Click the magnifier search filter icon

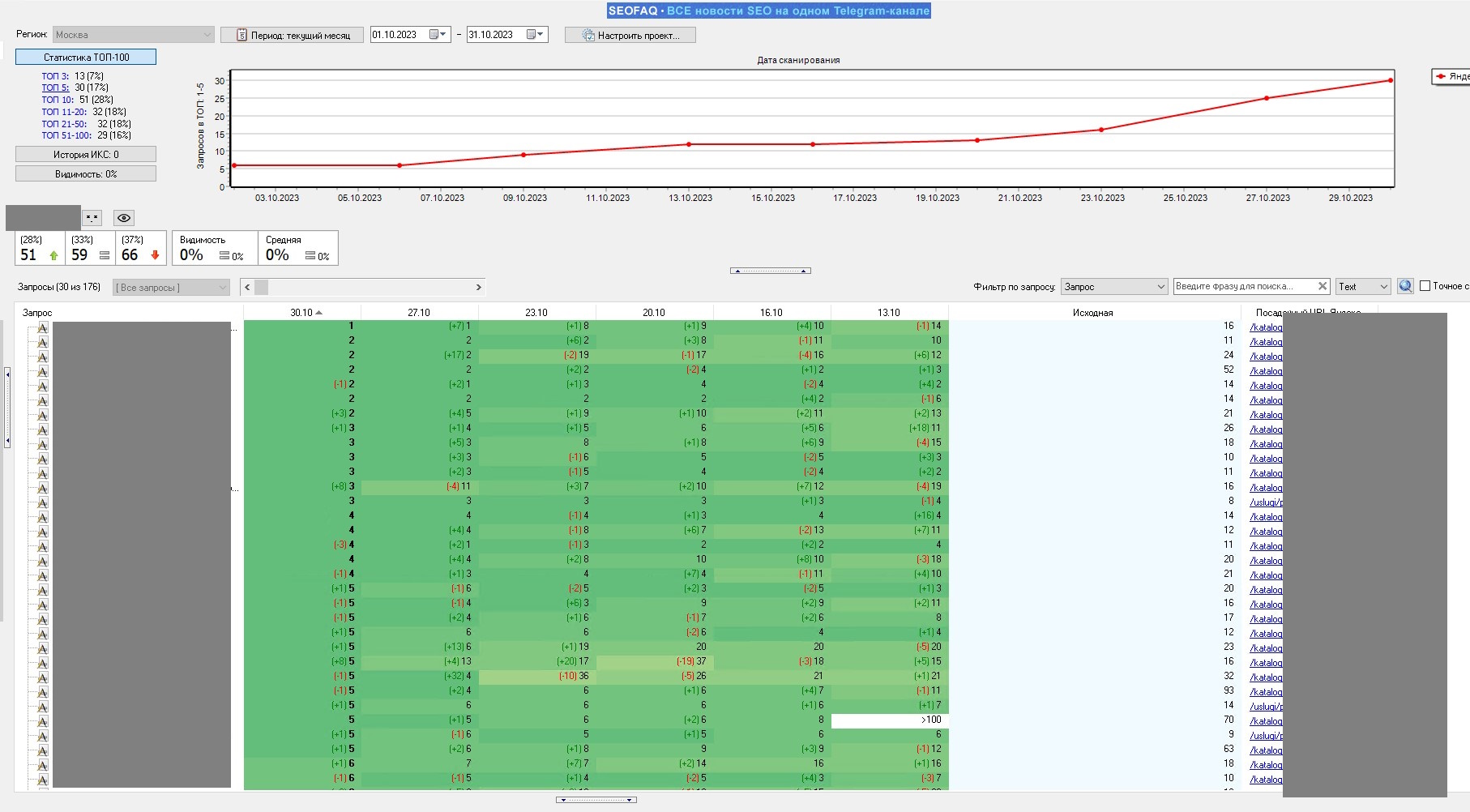point(1405,286)
